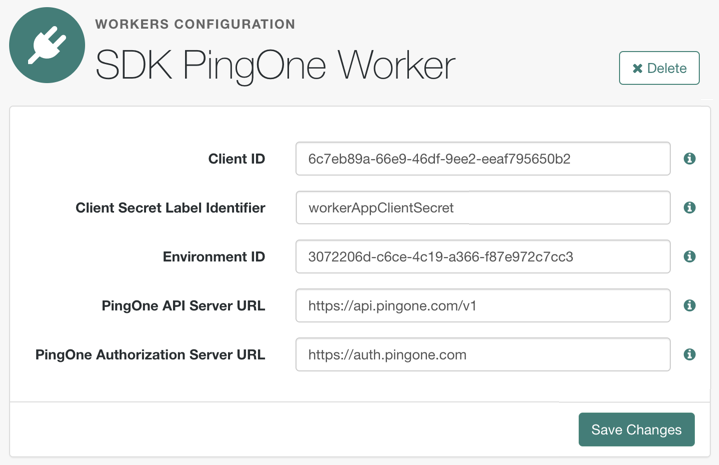719x465 pixels.
Task: Click the plug icon for Workers Configuration
Action: [x=47, y=45]
